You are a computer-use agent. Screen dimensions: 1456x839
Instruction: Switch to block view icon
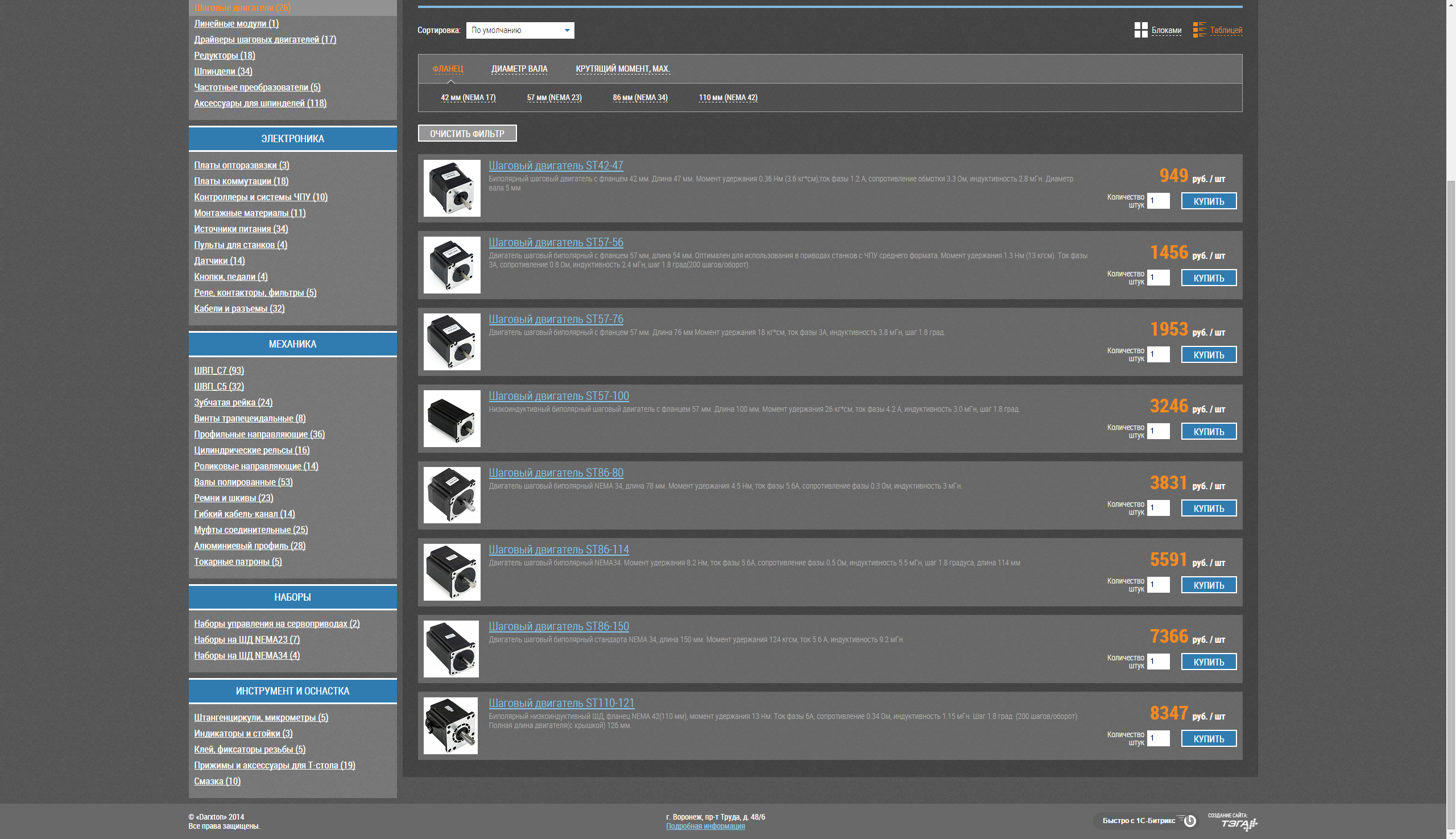[1140, 30]
